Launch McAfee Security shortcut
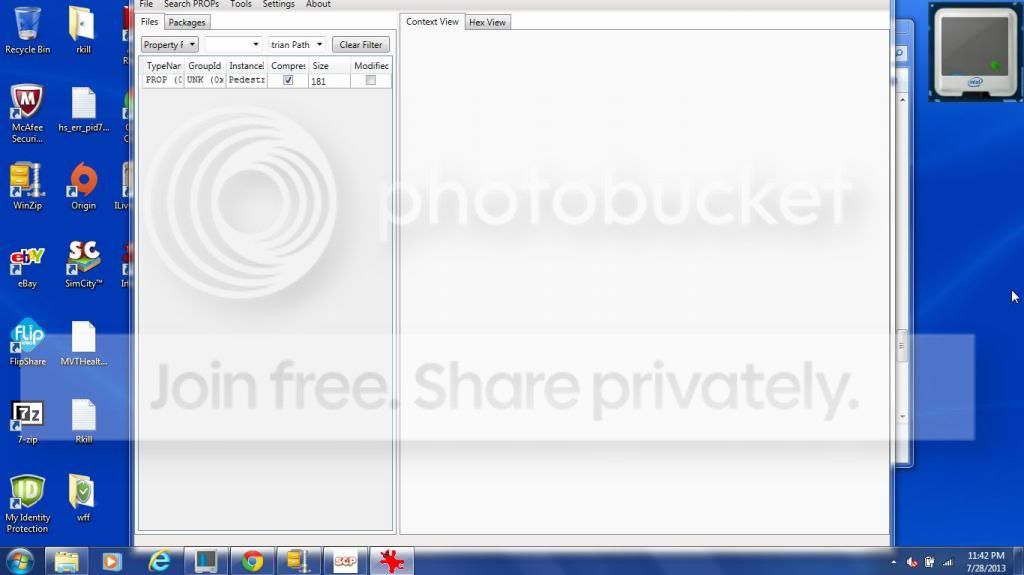 pyautogui.click(x=27, y=114)
